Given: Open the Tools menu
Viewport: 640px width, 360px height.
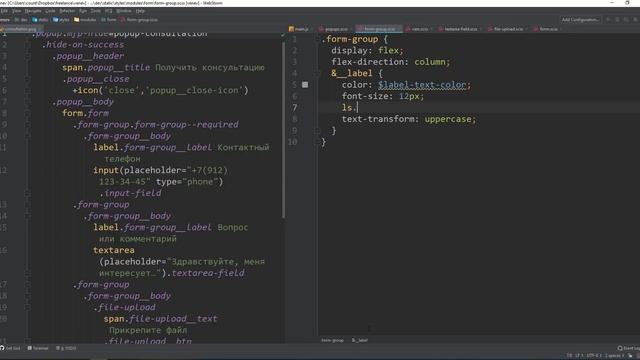Looking at the screenshot, I should [x=96, y=11].
